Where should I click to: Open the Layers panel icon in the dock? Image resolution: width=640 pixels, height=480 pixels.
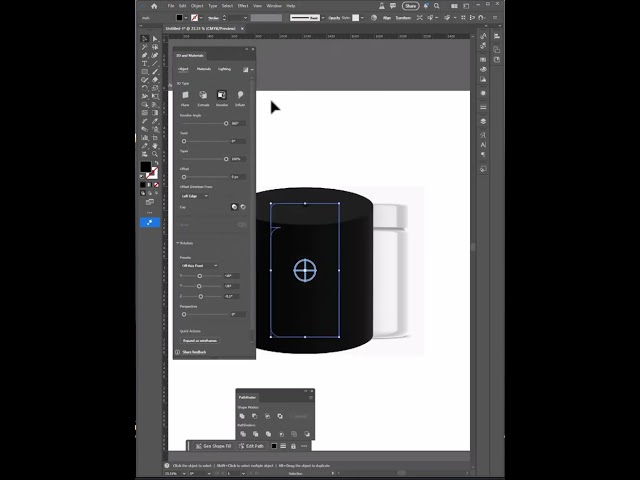point(483,121)
